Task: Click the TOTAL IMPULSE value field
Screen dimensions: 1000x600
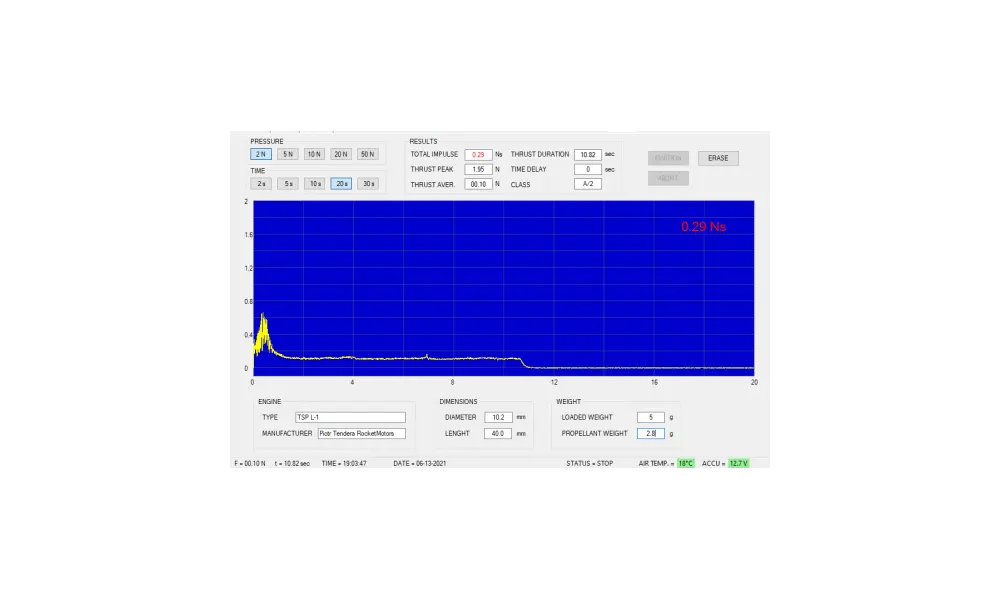Action: click(x=478, y=154)
